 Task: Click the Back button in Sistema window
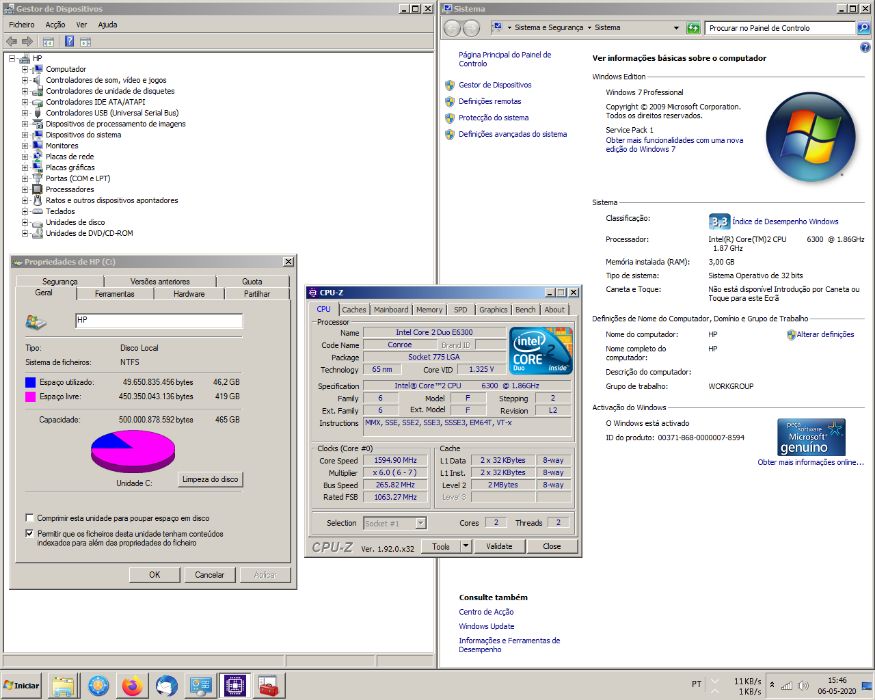click(452, 28)
